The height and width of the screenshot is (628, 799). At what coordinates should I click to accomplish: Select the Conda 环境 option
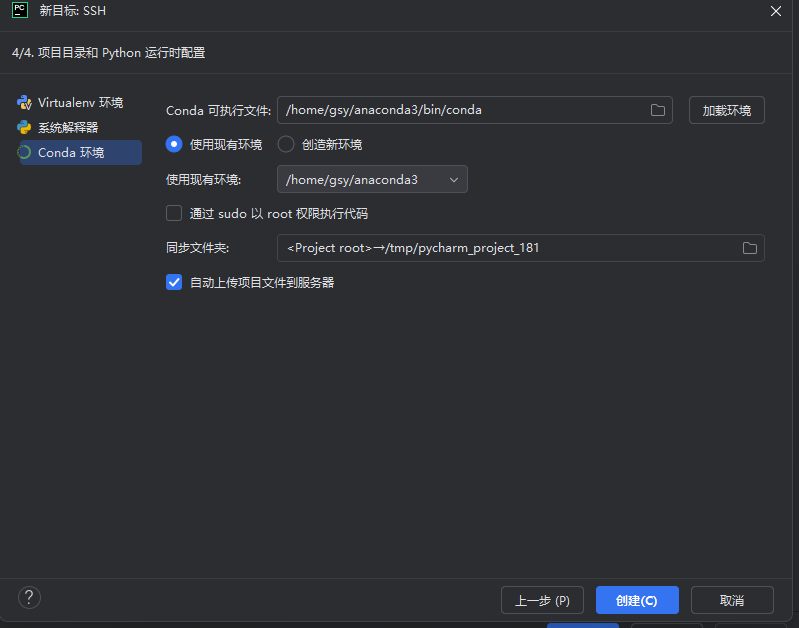[81, 152]
